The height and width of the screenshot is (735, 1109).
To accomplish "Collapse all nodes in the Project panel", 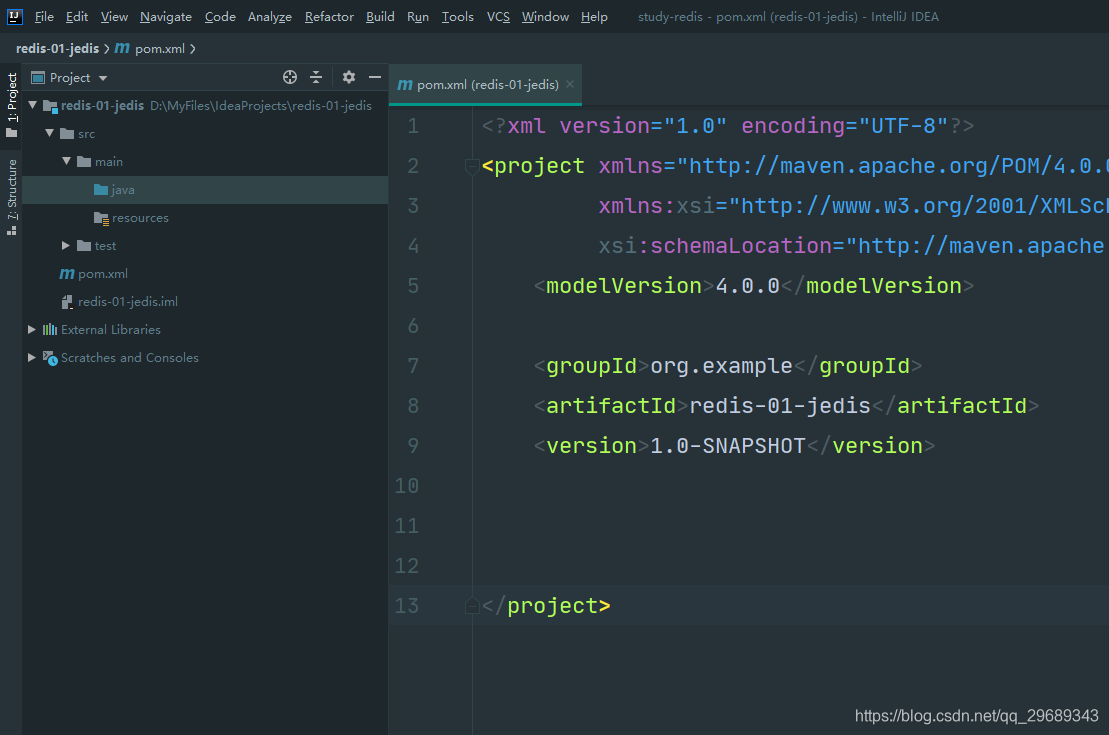I will [318, 77].
